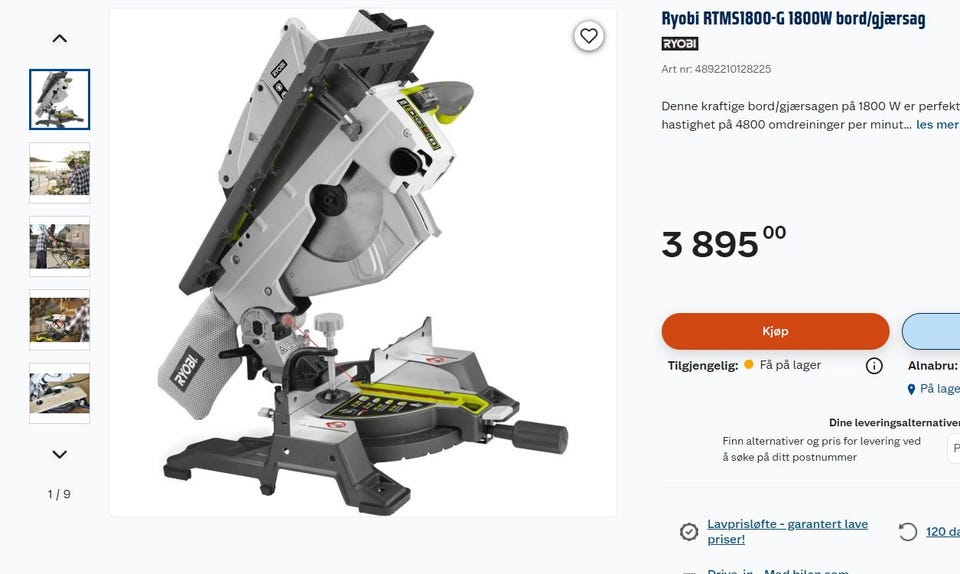Viewport: 960px width, 574px height.
Task: Click the Ryobi brand logo
Action: 680,43
